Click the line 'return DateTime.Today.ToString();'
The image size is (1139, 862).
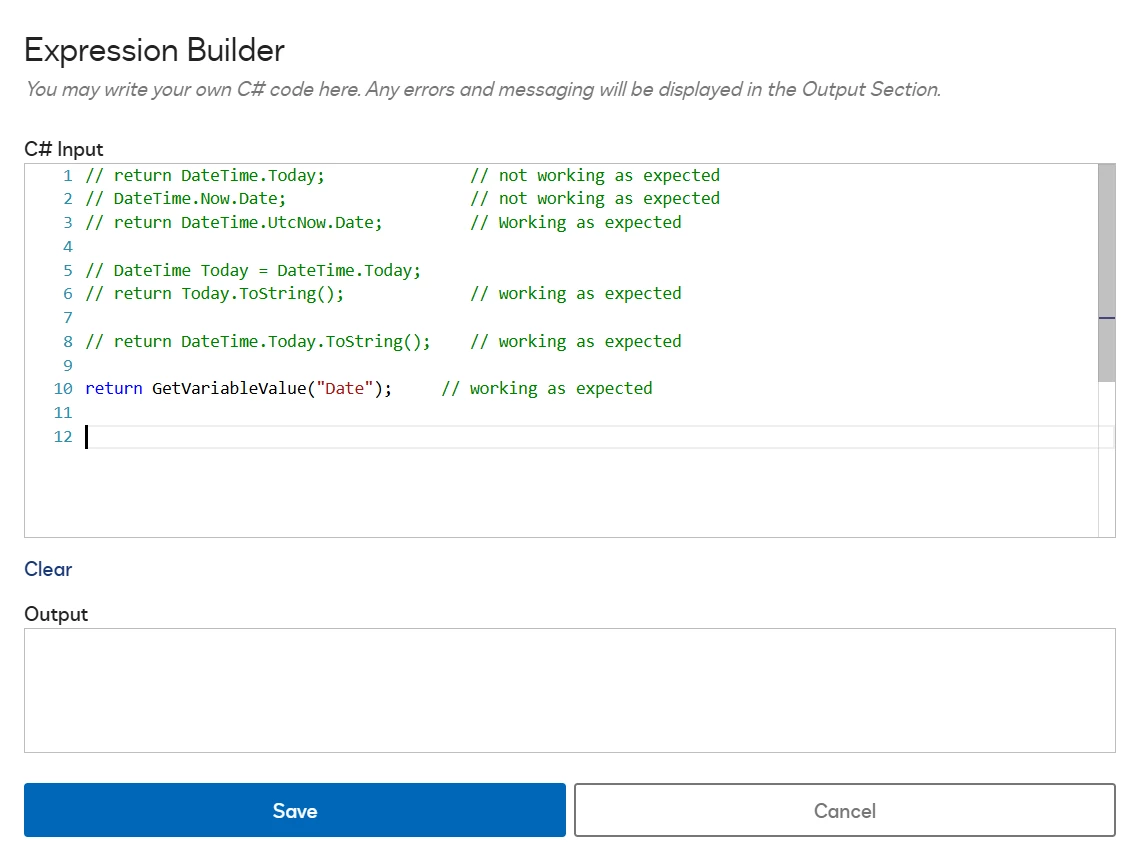point(258,341)
